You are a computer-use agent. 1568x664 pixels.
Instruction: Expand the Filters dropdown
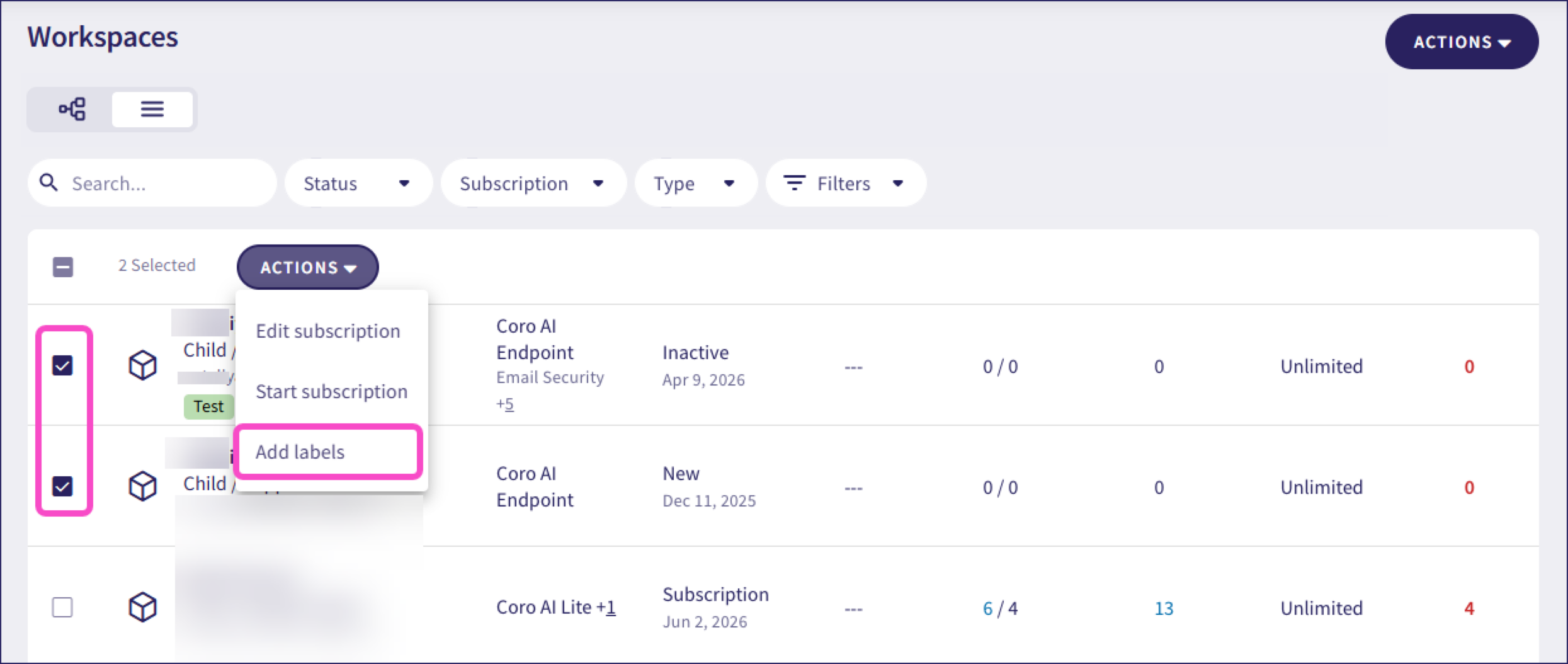[846, 183]
